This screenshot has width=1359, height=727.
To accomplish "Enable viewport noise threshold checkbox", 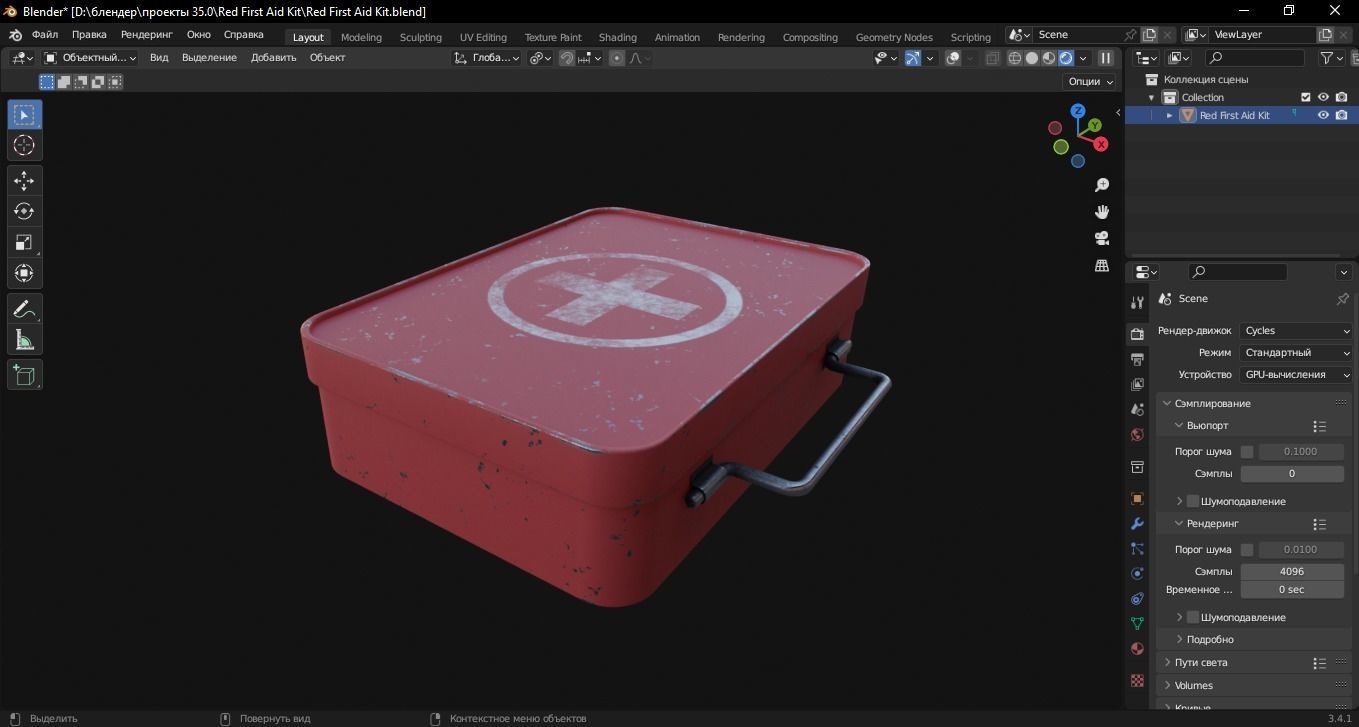I will tap(1247, 452).
